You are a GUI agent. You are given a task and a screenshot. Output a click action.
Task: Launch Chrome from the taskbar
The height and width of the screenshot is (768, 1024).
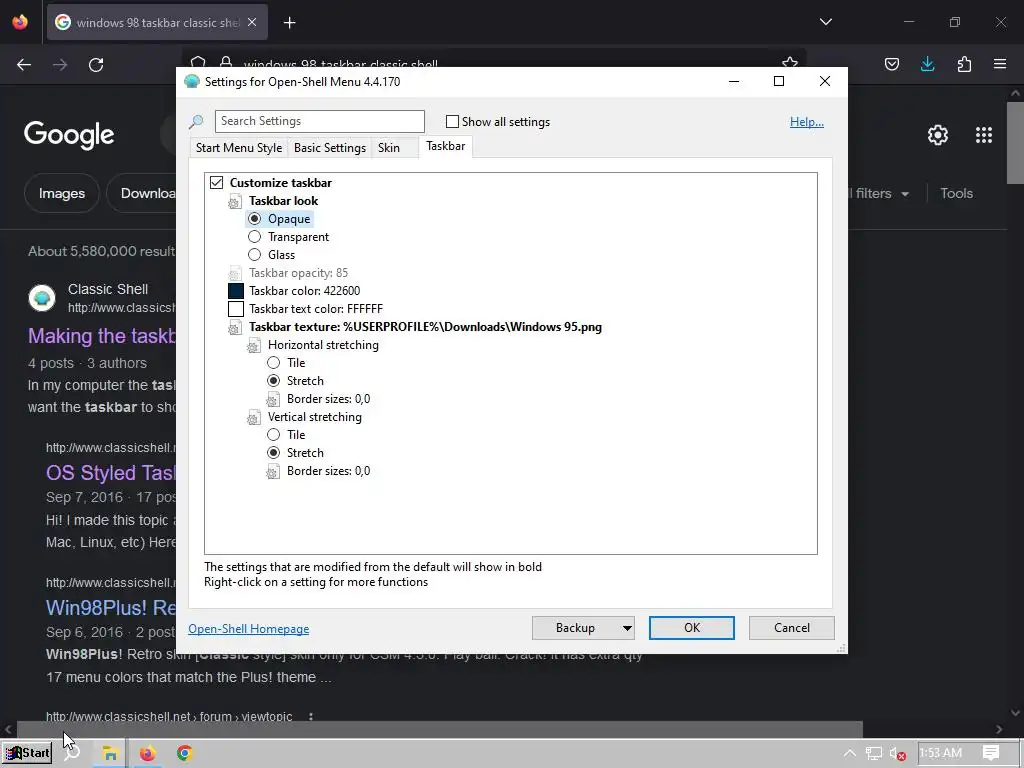point(184,754)
